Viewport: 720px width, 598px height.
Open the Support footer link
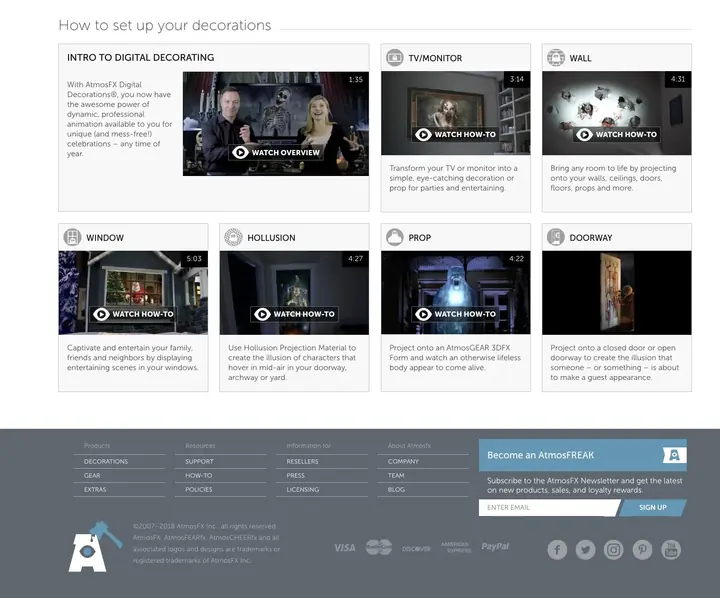(199, 462)
